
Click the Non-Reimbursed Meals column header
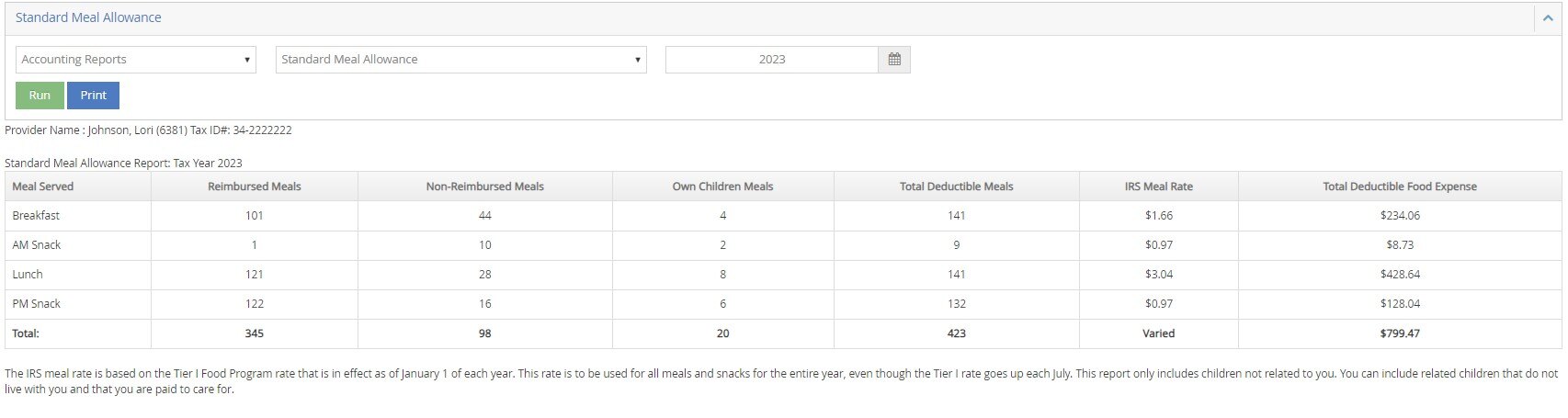[x=484, y=186]
